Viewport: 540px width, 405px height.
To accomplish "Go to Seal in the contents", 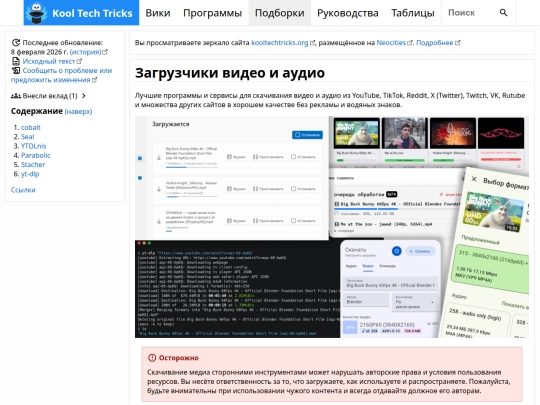I will [28, 137].
